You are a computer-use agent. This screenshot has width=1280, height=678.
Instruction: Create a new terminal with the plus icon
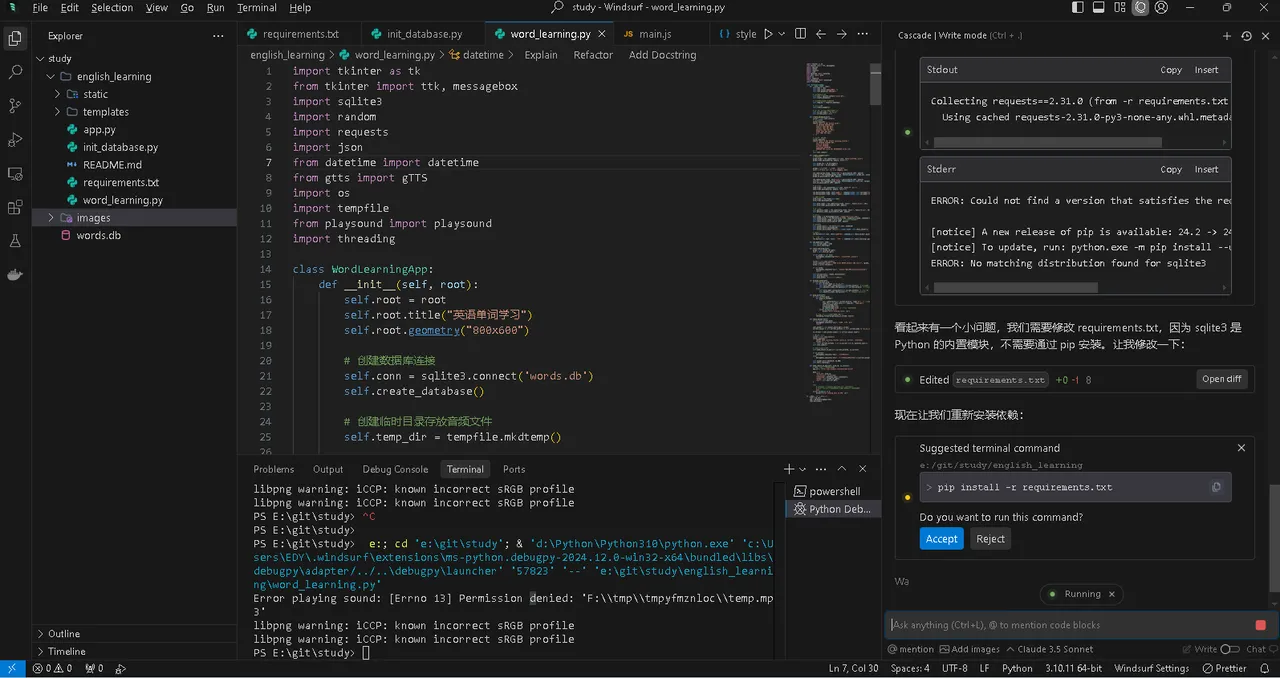789,469
